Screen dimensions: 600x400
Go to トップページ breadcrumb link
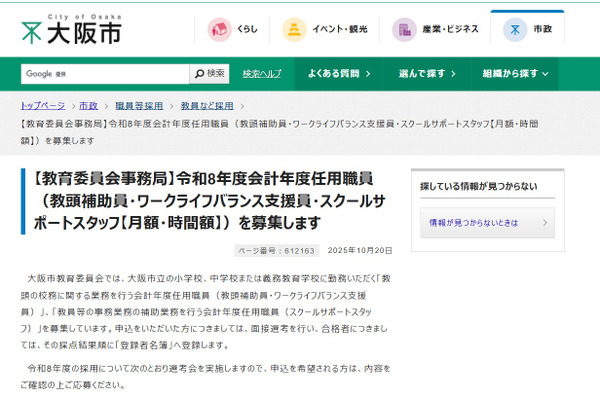point(43,106)
